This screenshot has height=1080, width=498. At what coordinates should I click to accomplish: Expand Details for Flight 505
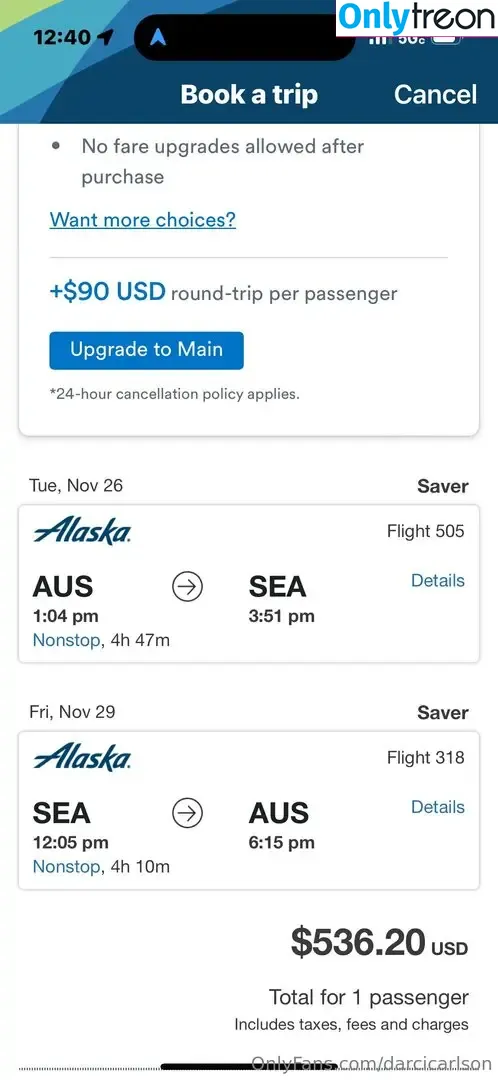pyautogui.click(x=438, y=581)
